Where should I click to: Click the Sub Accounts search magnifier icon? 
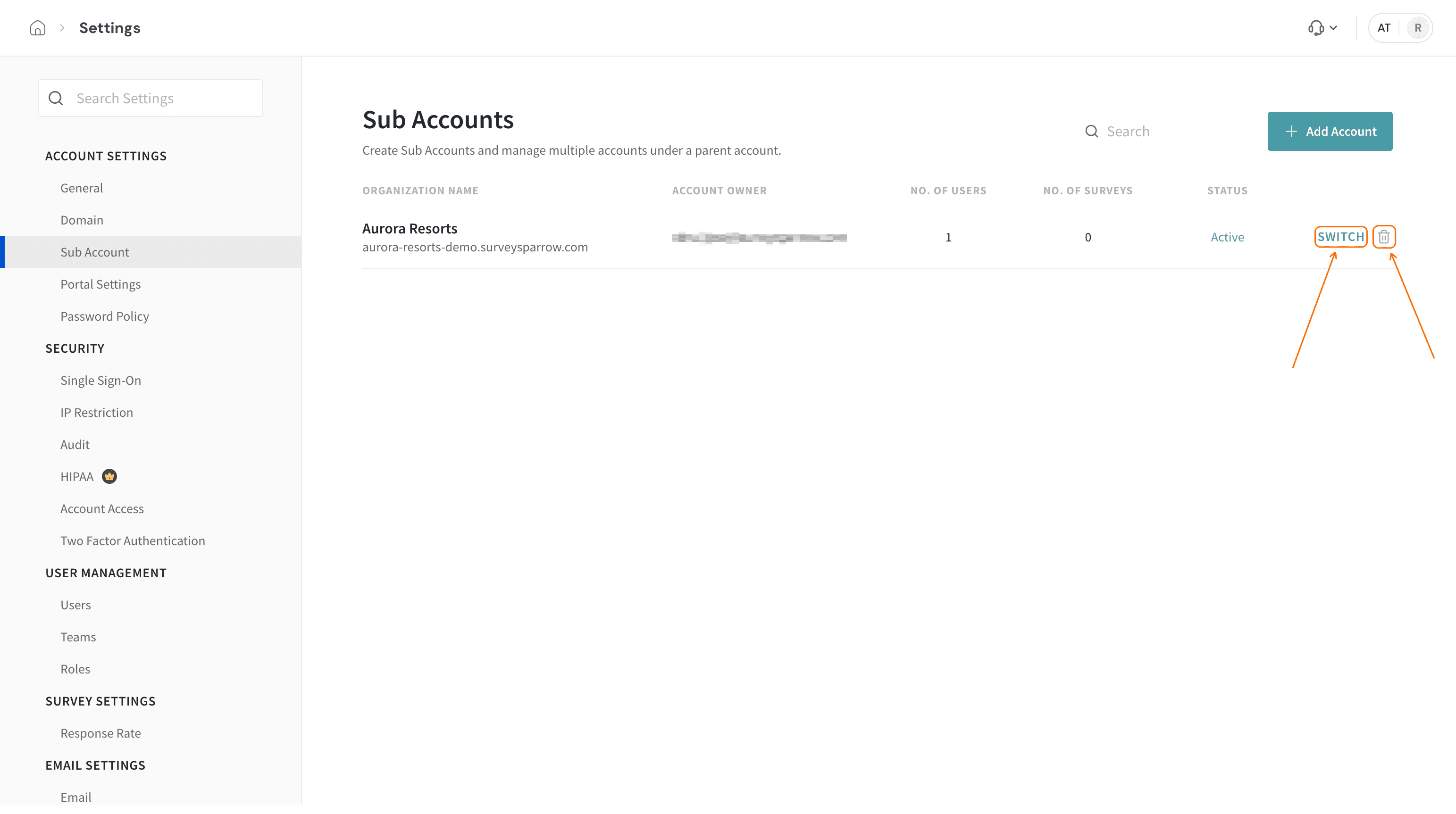(1091, 131)
